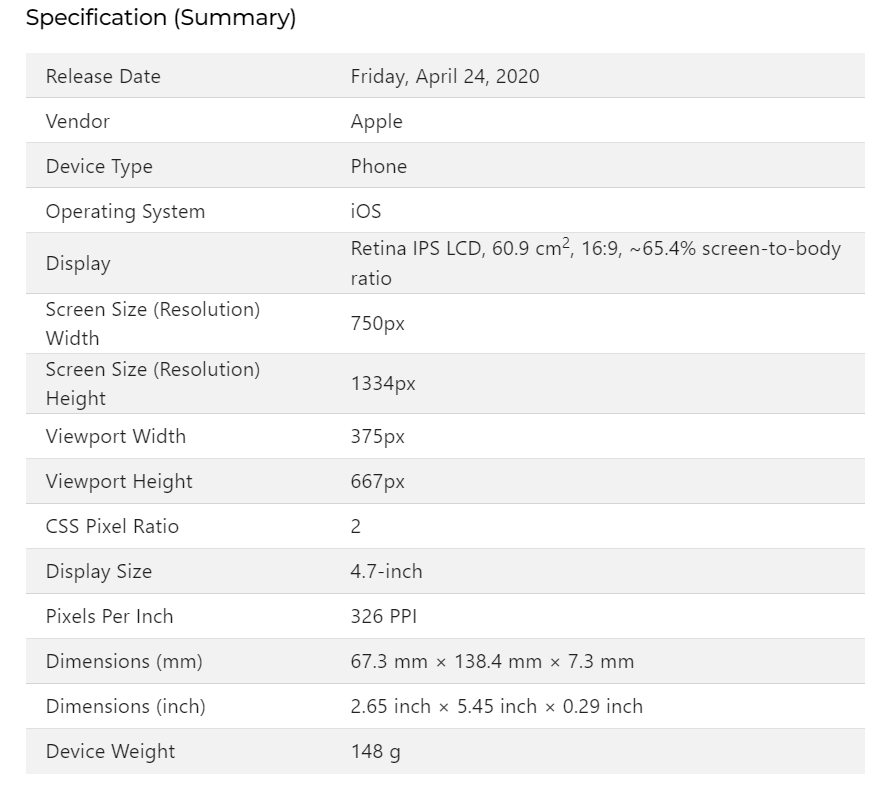Click the Retina IPS LCD display description
Screen dimensions: 890x786
[595, 263]
